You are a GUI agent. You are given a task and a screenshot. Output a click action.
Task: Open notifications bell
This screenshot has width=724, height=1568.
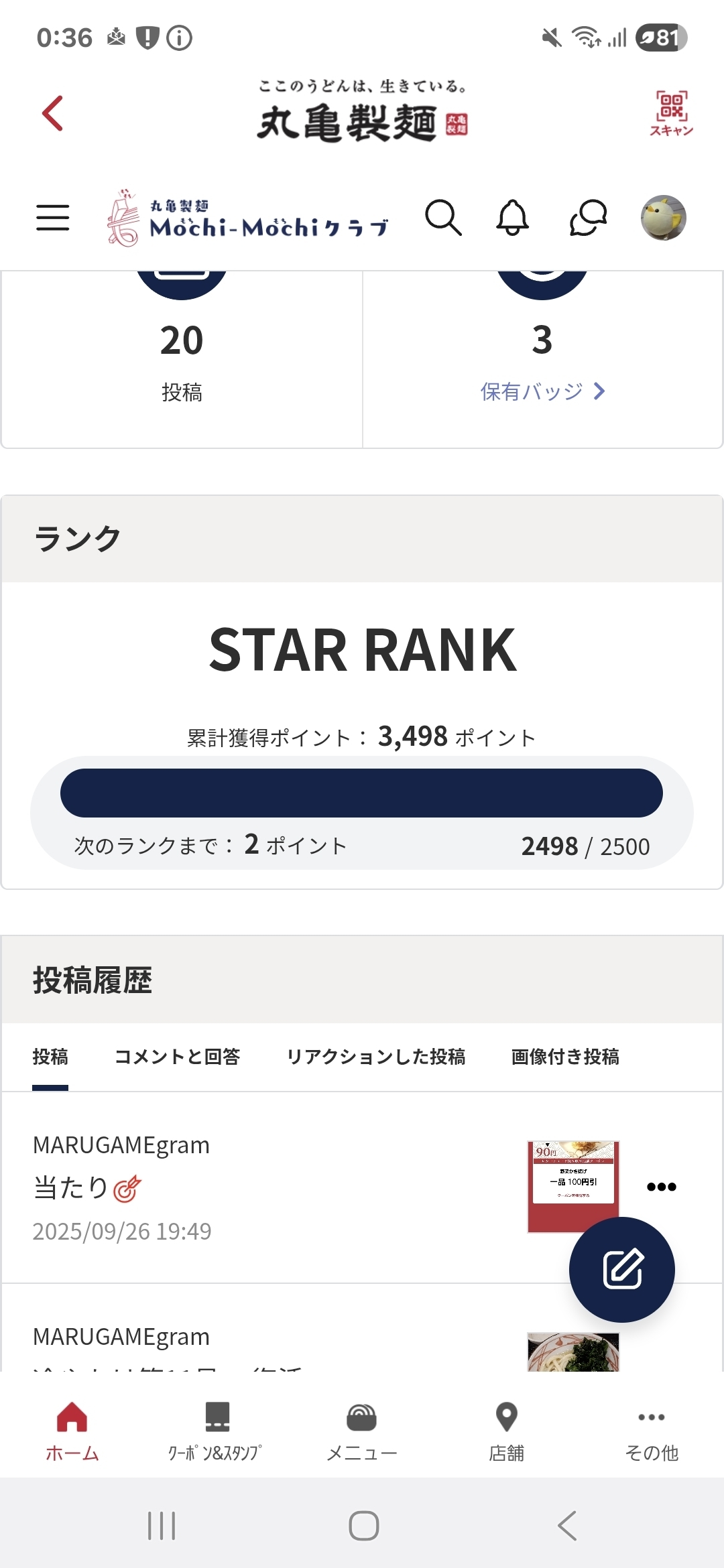pyautogui.click(x=513, y=218)
